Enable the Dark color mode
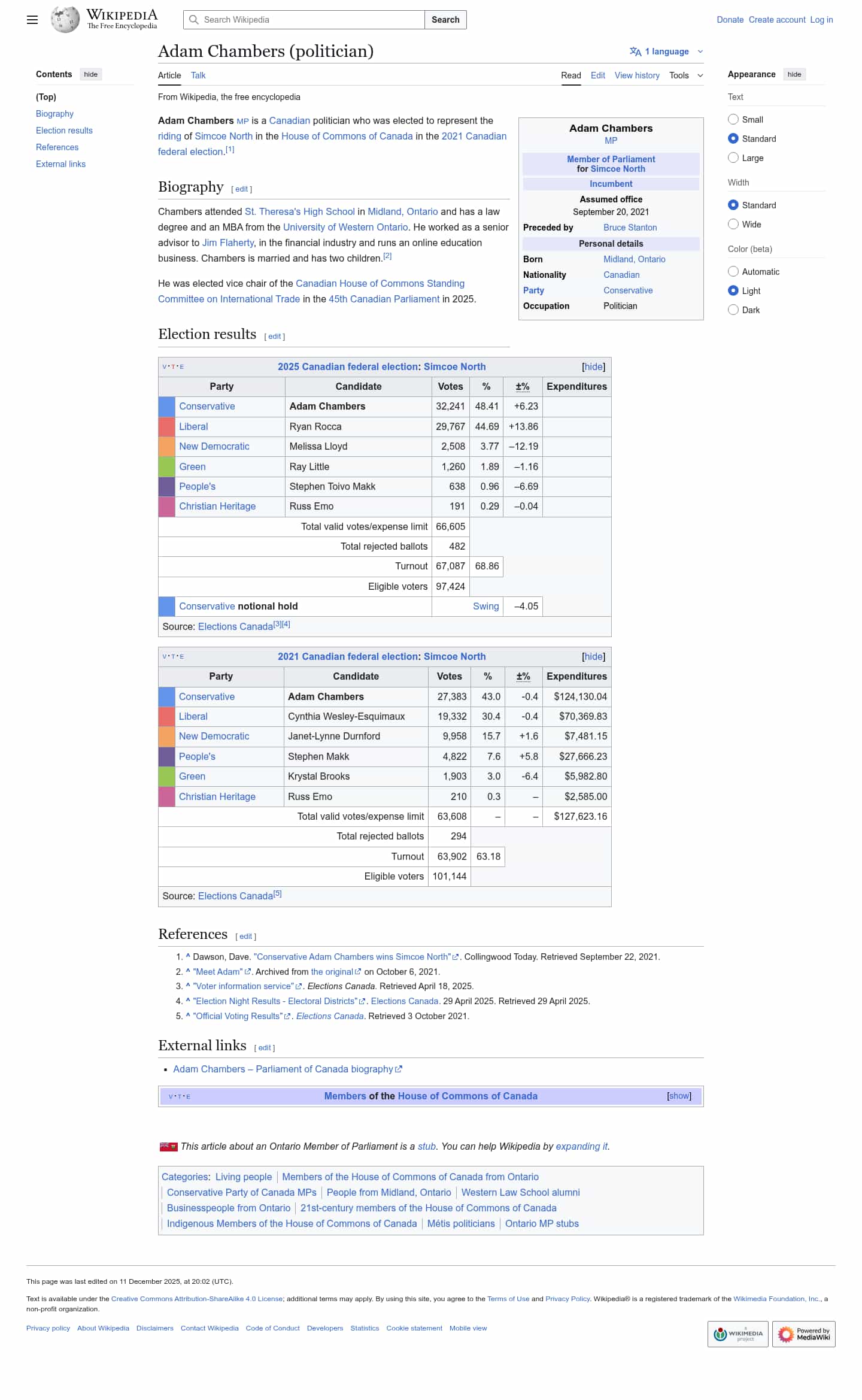This screenshot has height=1400, width=862. [x=733, y=310]
